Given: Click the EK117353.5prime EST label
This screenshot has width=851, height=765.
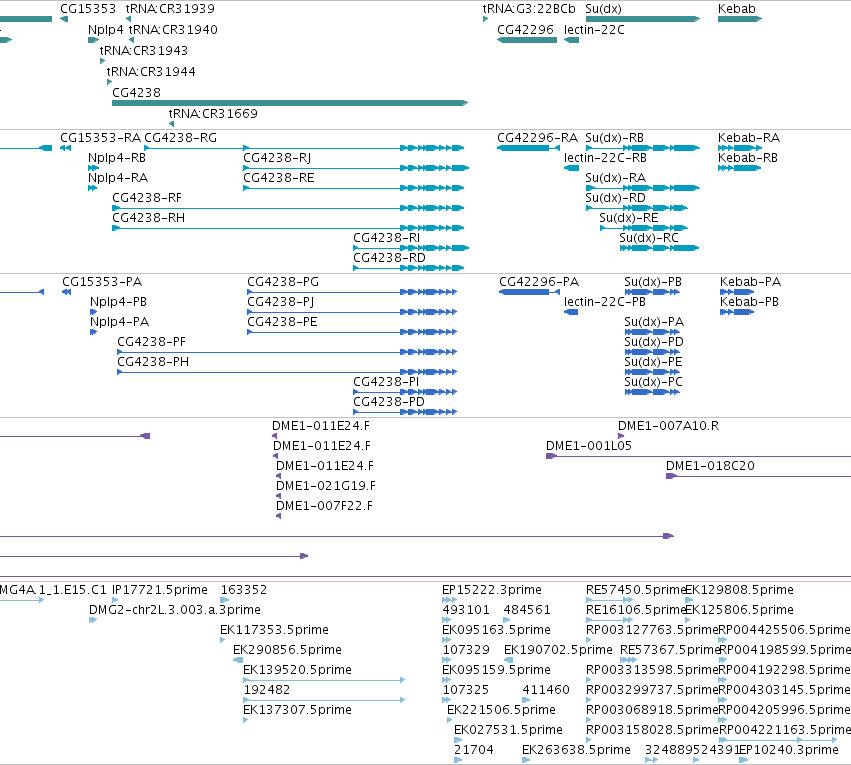Looking at the screenshot, I should click(x=274, y=630).
